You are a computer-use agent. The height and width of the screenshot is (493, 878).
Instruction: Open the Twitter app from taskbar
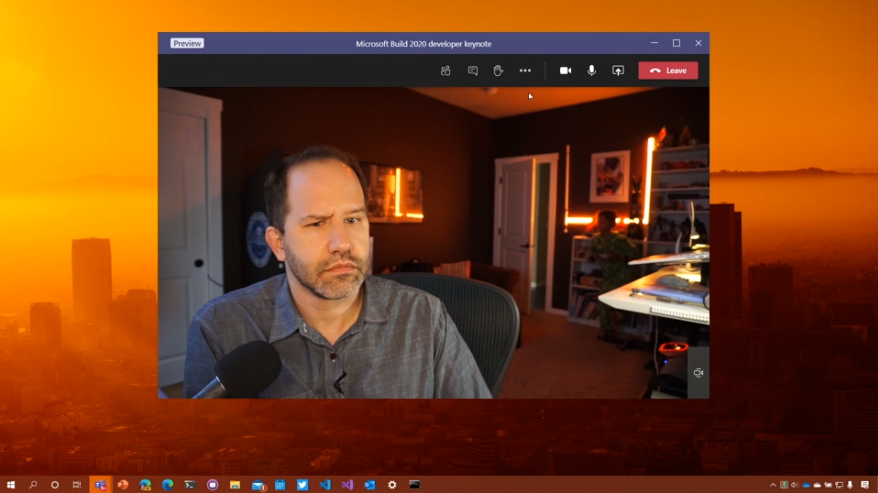tap(302, 485)
